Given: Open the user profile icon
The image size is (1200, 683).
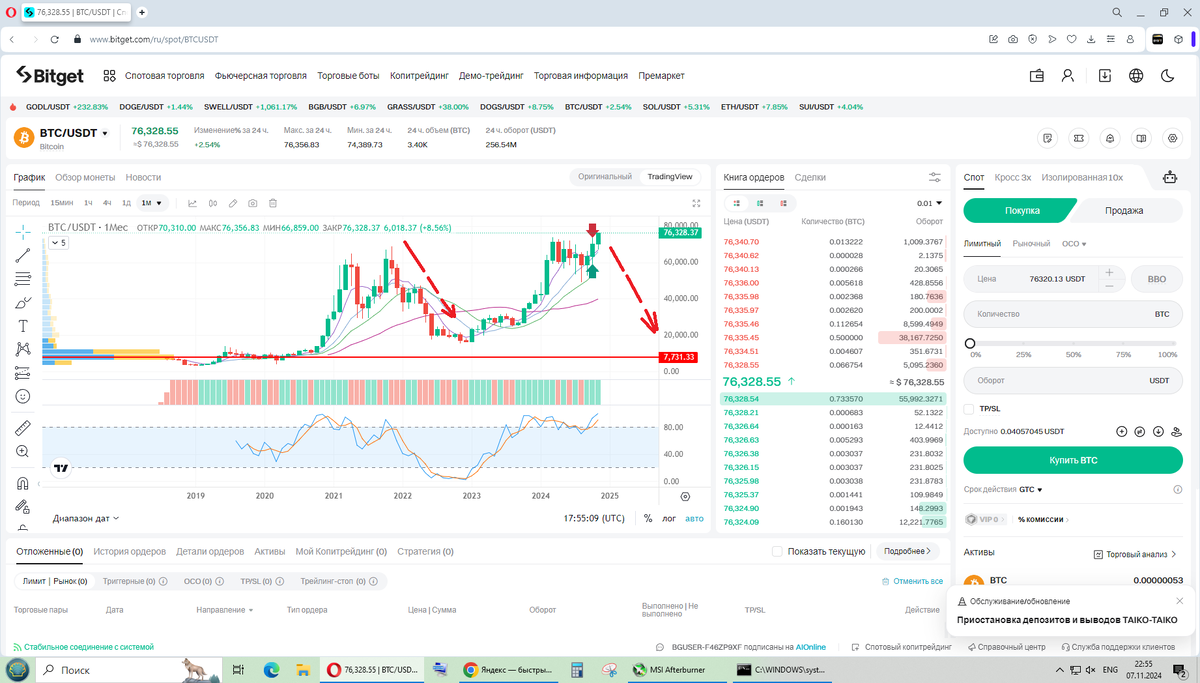Looking at the screenshot, I should pos(1068,75).
